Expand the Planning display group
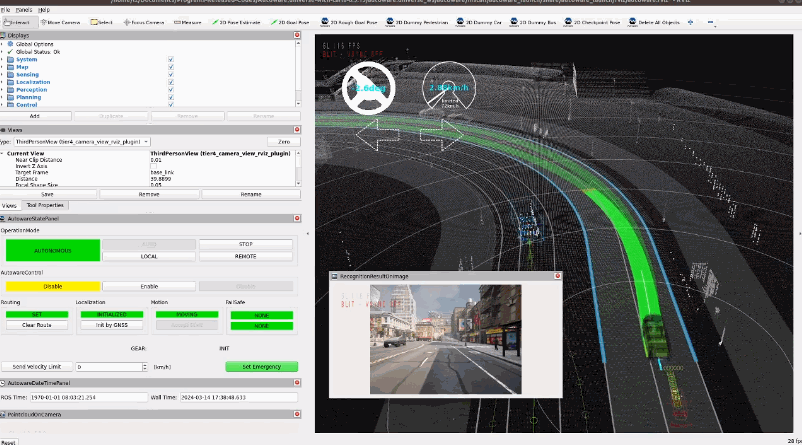This screenshot has width=802, height=445. coord(4,97)
